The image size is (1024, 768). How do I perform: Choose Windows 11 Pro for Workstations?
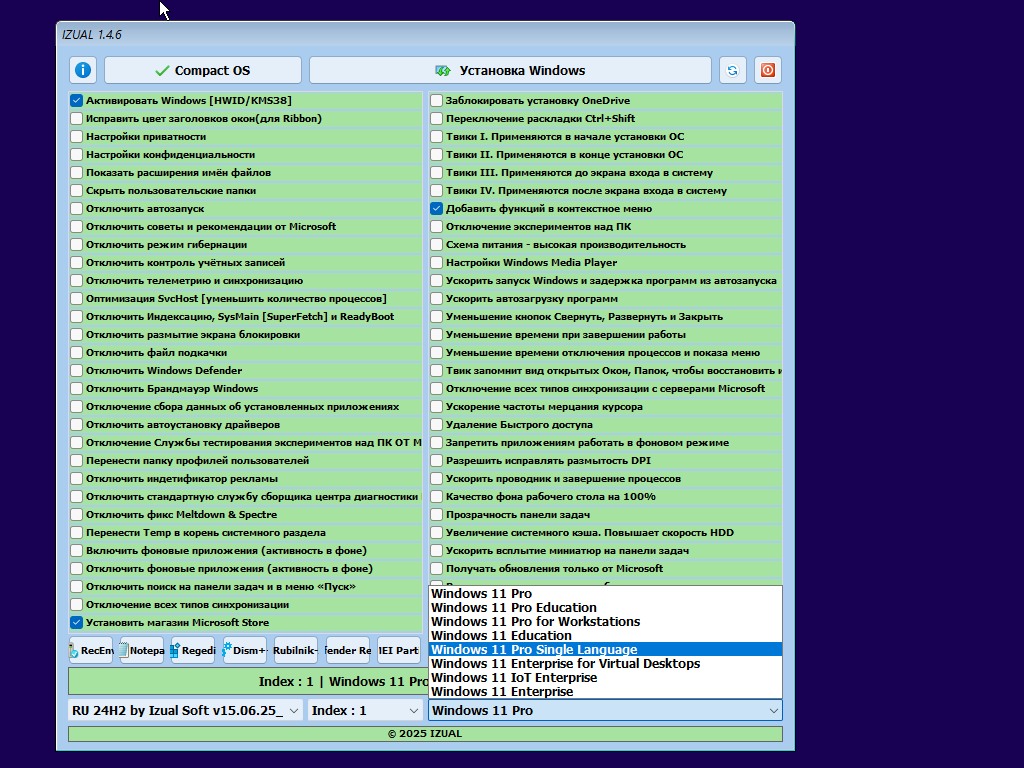[x=605, y=622]
